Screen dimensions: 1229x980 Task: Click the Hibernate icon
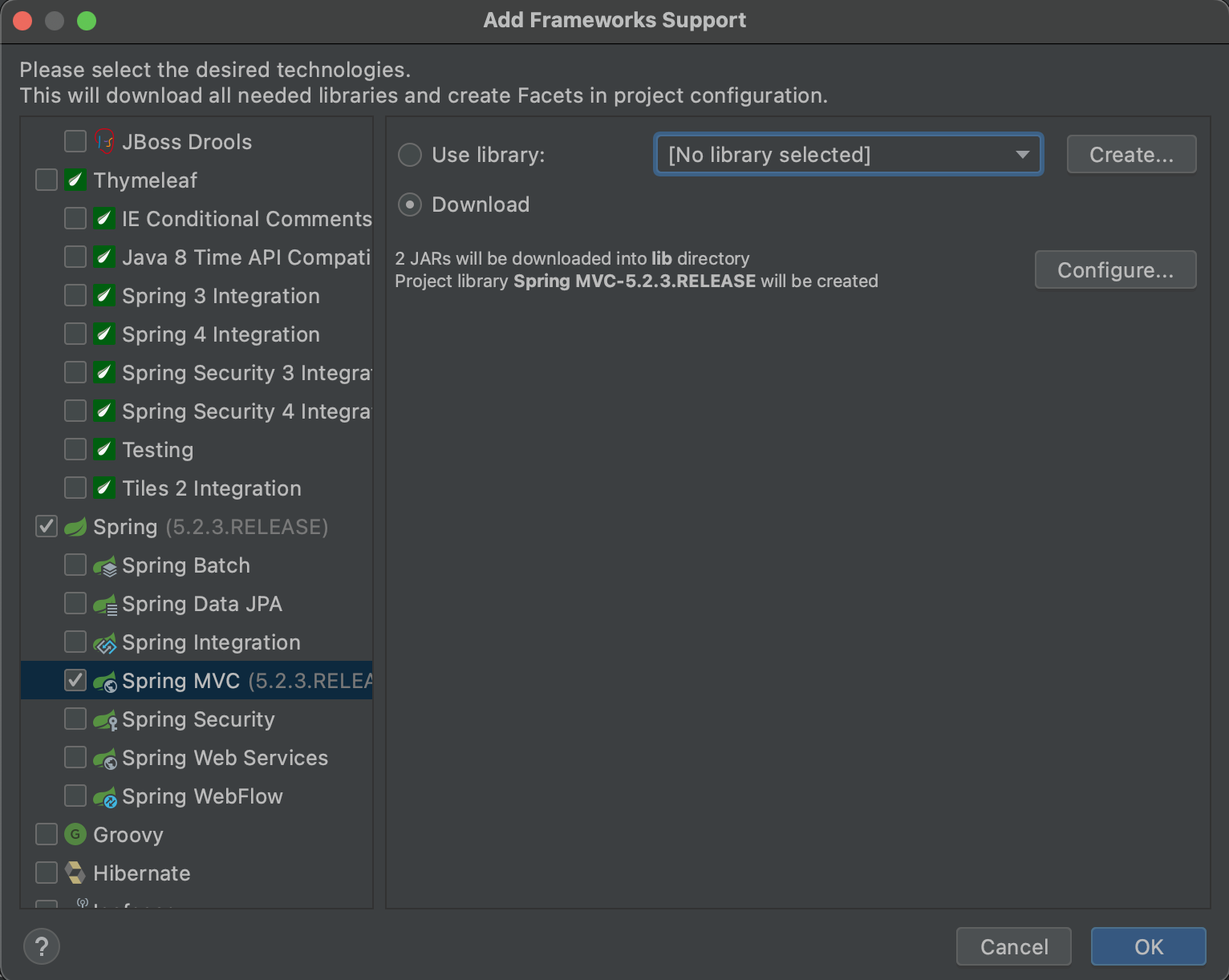(x=75, y=873)
